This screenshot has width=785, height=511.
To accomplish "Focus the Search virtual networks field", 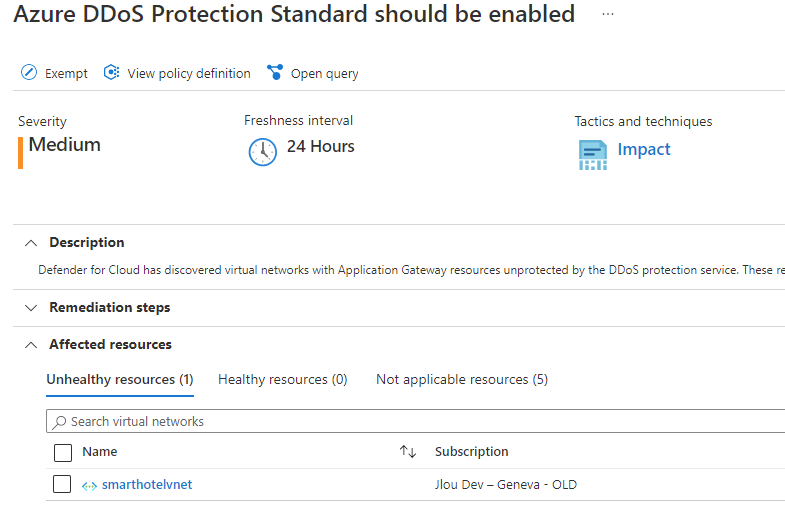I will pyautogui.click(x=416, y=421).
